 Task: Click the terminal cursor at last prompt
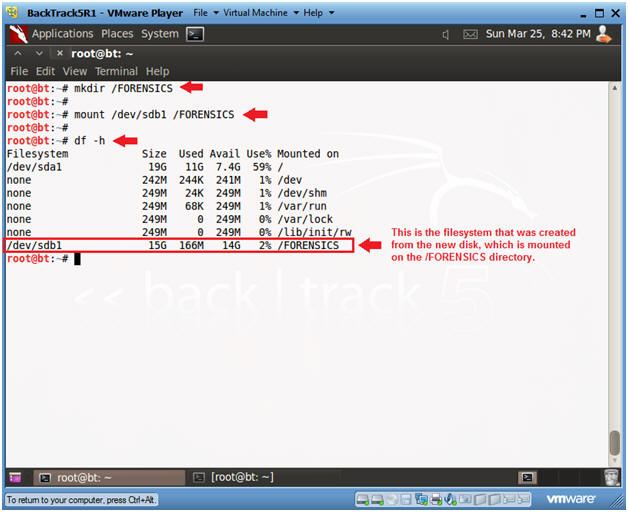pos(77,259)
